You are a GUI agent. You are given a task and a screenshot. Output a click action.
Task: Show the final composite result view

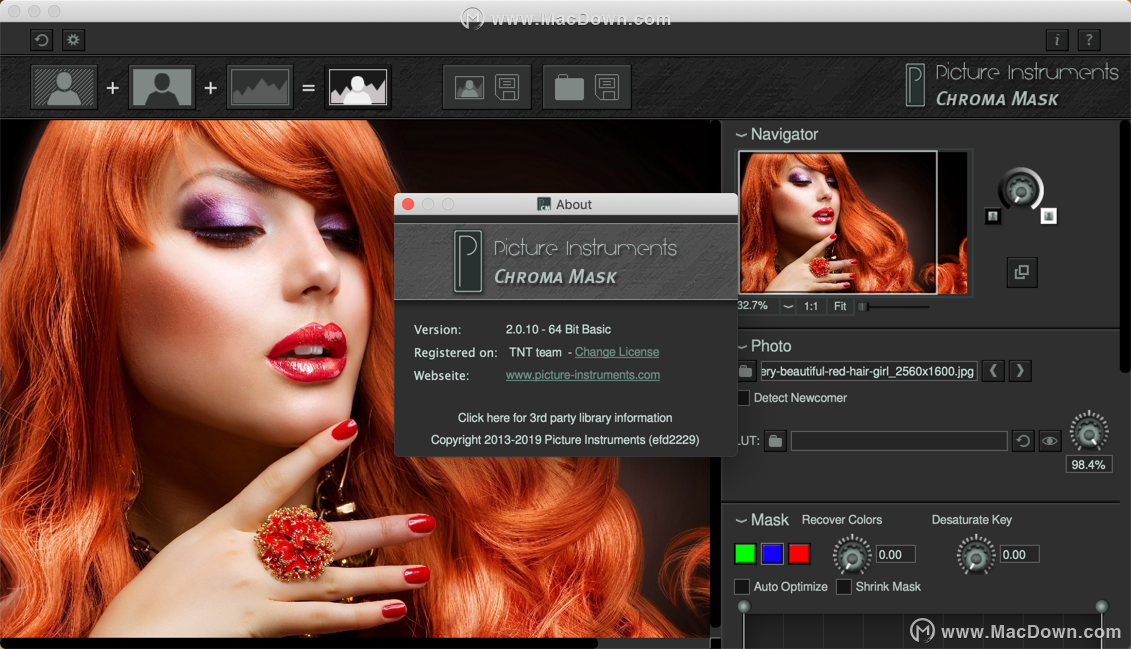tap(358, 87)
